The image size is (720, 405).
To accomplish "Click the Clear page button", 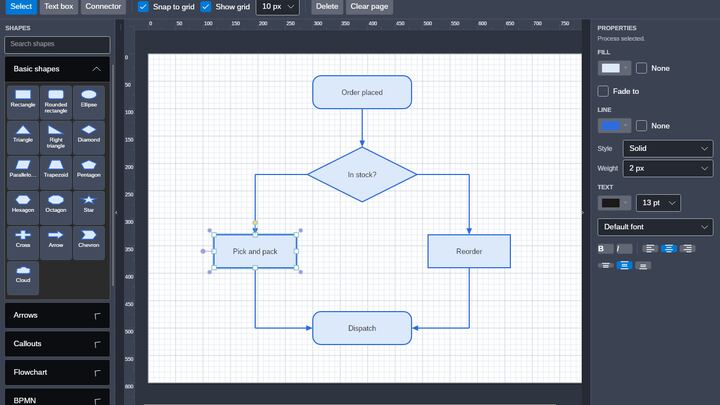I will (369, 6).
